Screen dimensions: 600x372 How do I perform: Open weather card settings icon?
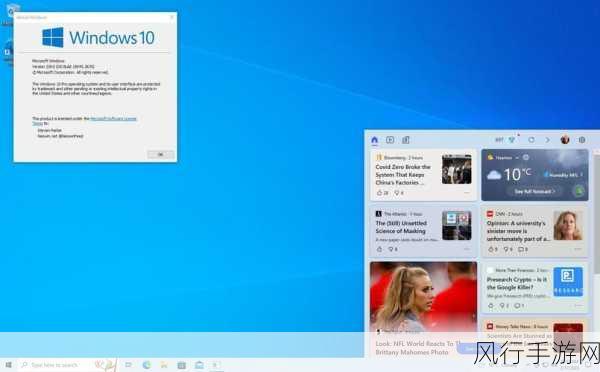526,157
